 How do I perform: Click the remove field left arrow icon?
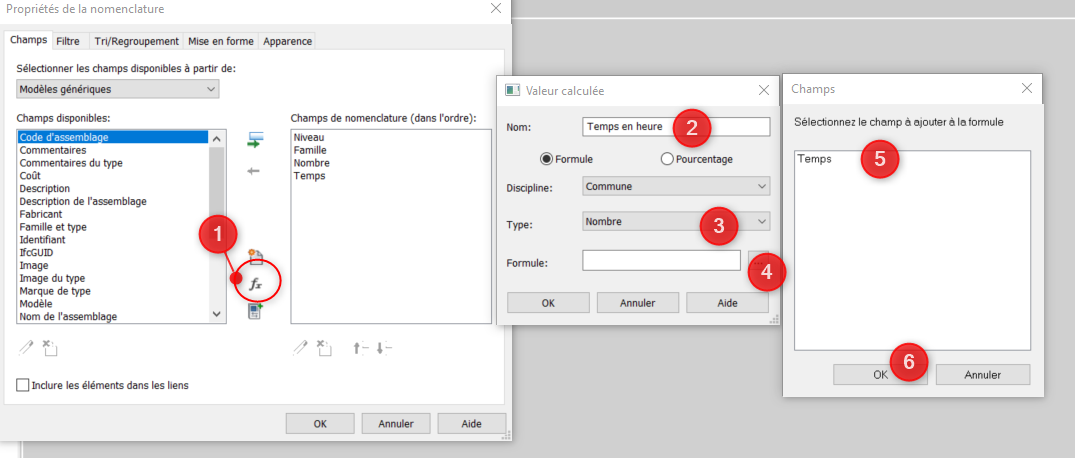(x=254, y=171)
